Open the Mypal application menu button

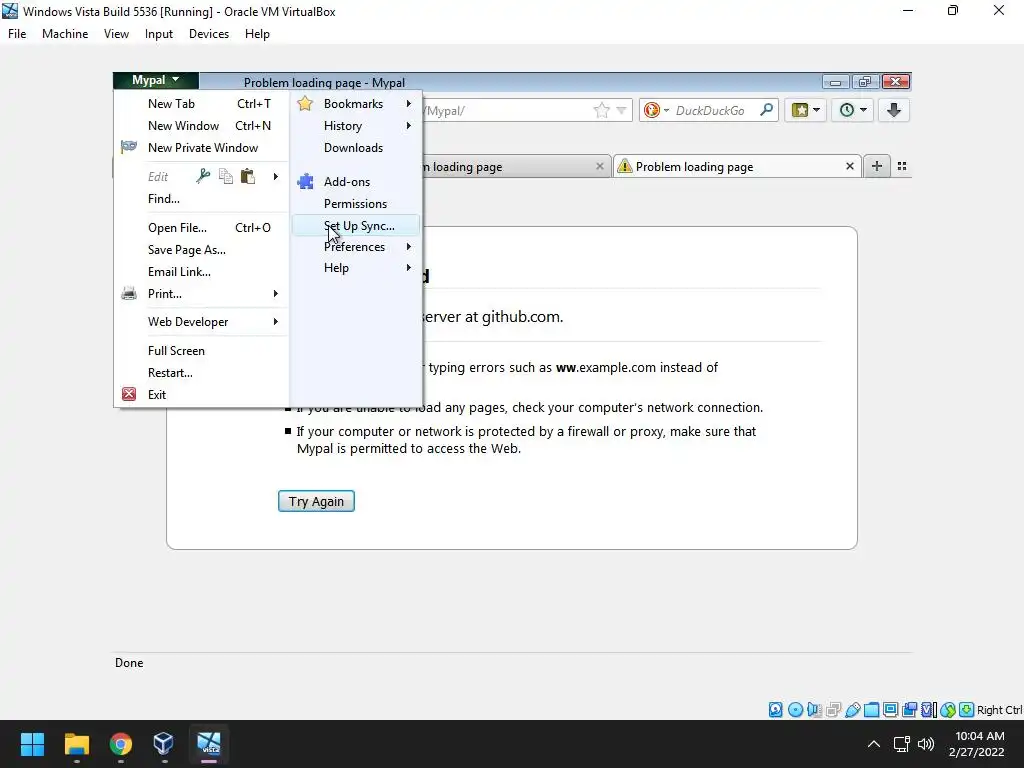click(155, 80)
